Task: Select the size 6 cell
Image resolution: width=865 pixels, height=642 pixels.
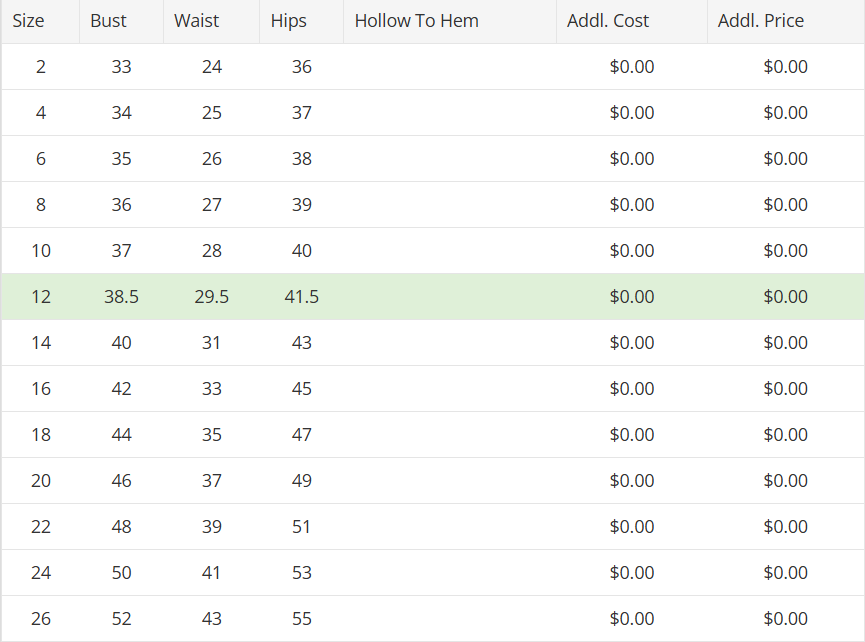Action: click(40, 159)
